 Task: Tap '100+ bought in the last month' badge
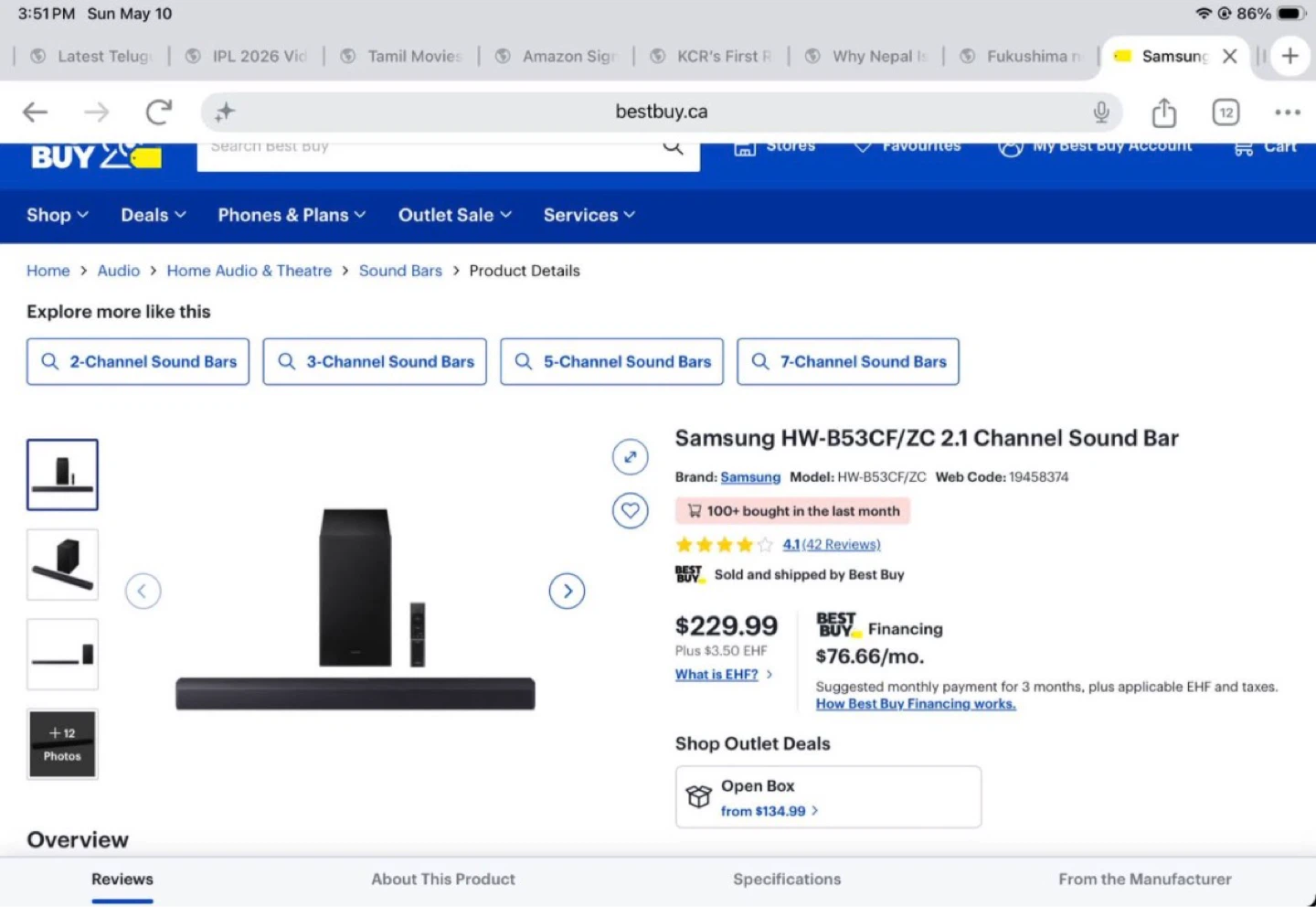click(793, 511)
